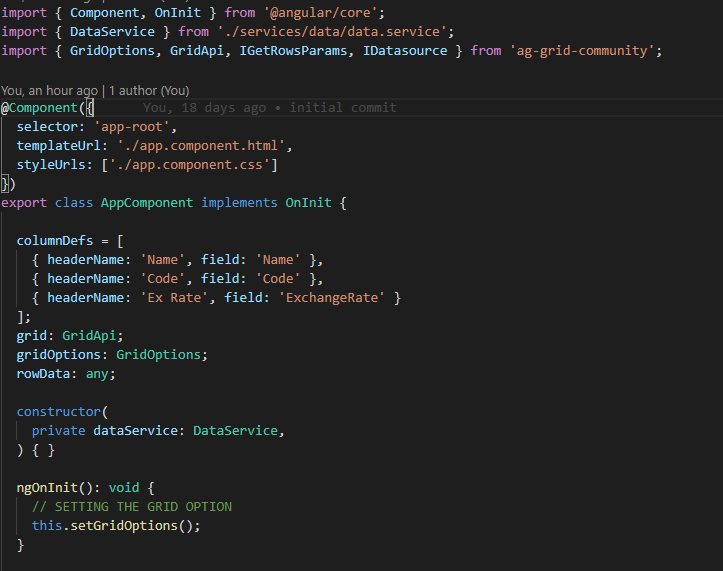Viewport: 723px width, 571px height.
Task: Click the GitLens codelens 'You, an hour ago'
Action: click(x=49, y=91)
